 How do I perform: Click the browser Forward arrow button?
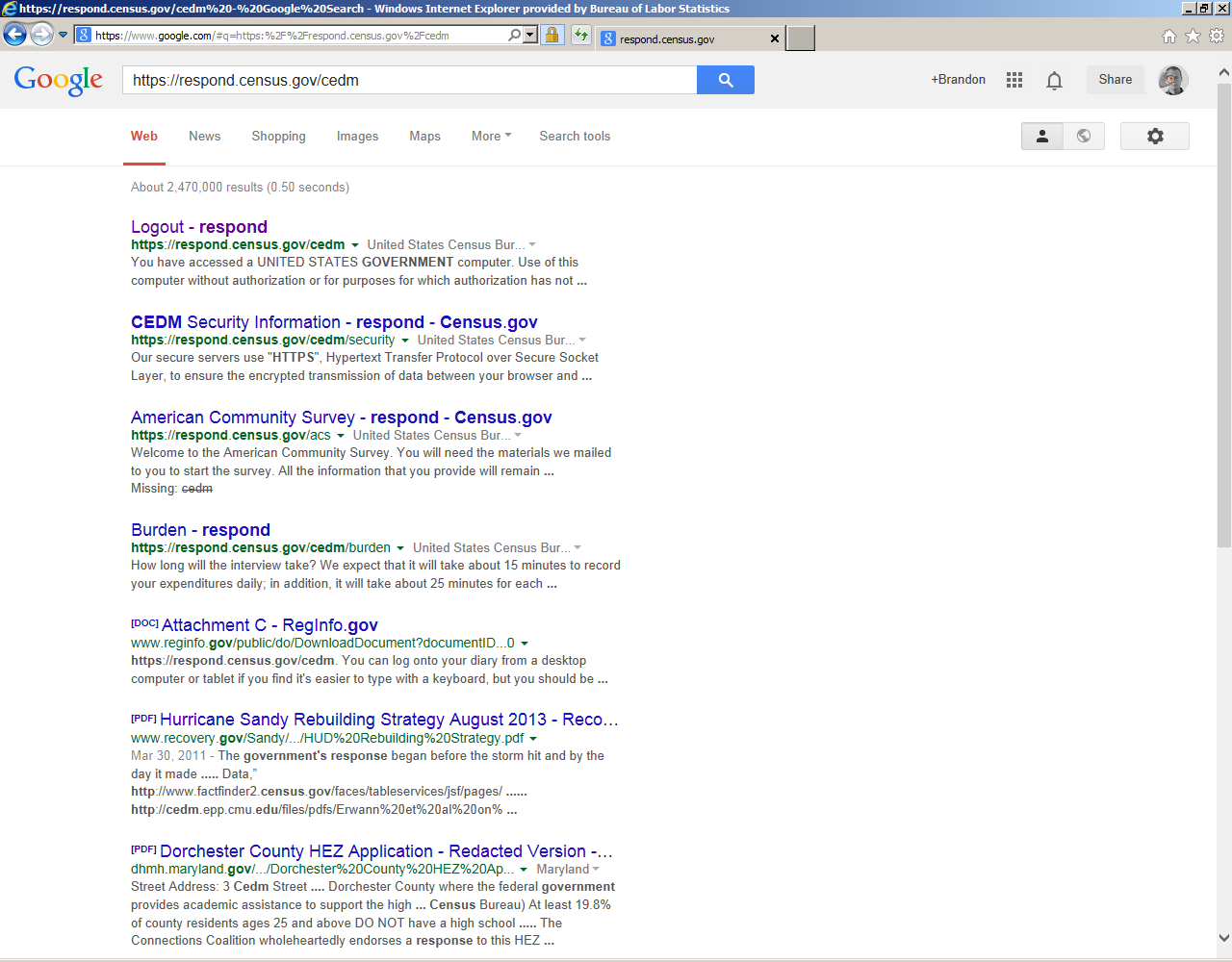pos(41,35)
